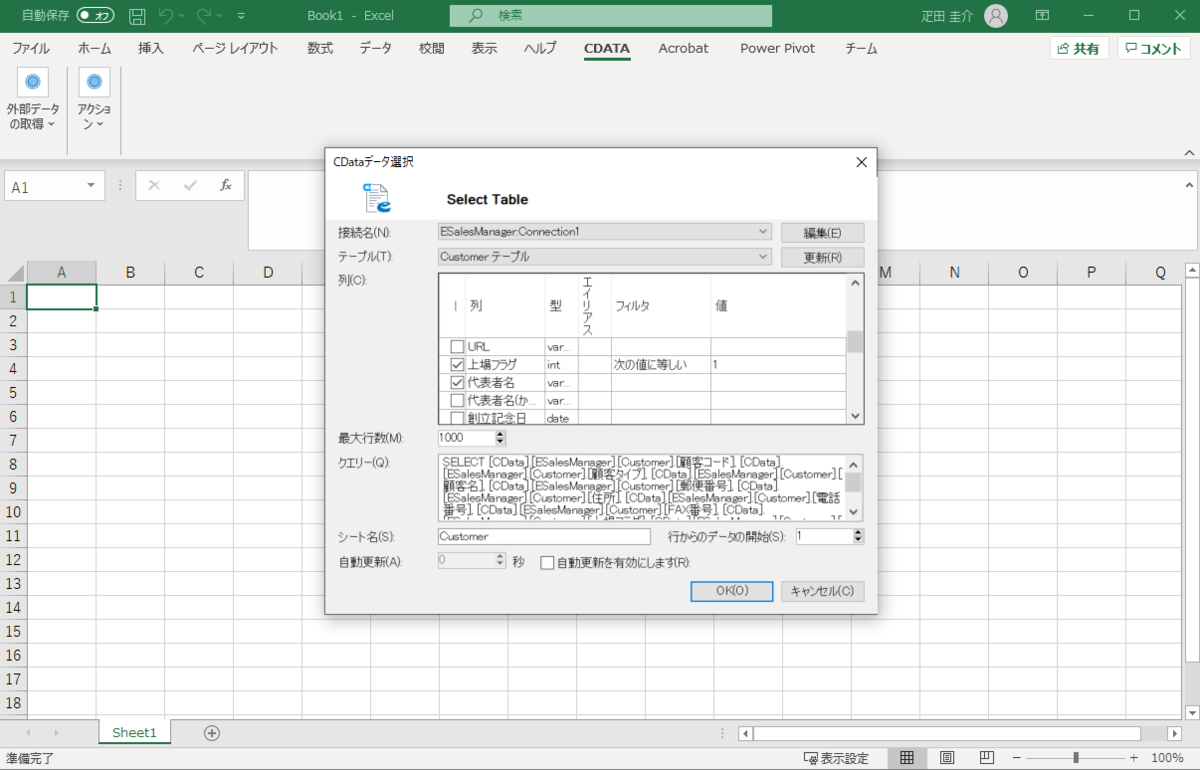Image resolution: width=1200 pixels, height=770 pixels.
Task: Open the テーブル dropdown showing Customer テーブル
Action: (764, 256)
